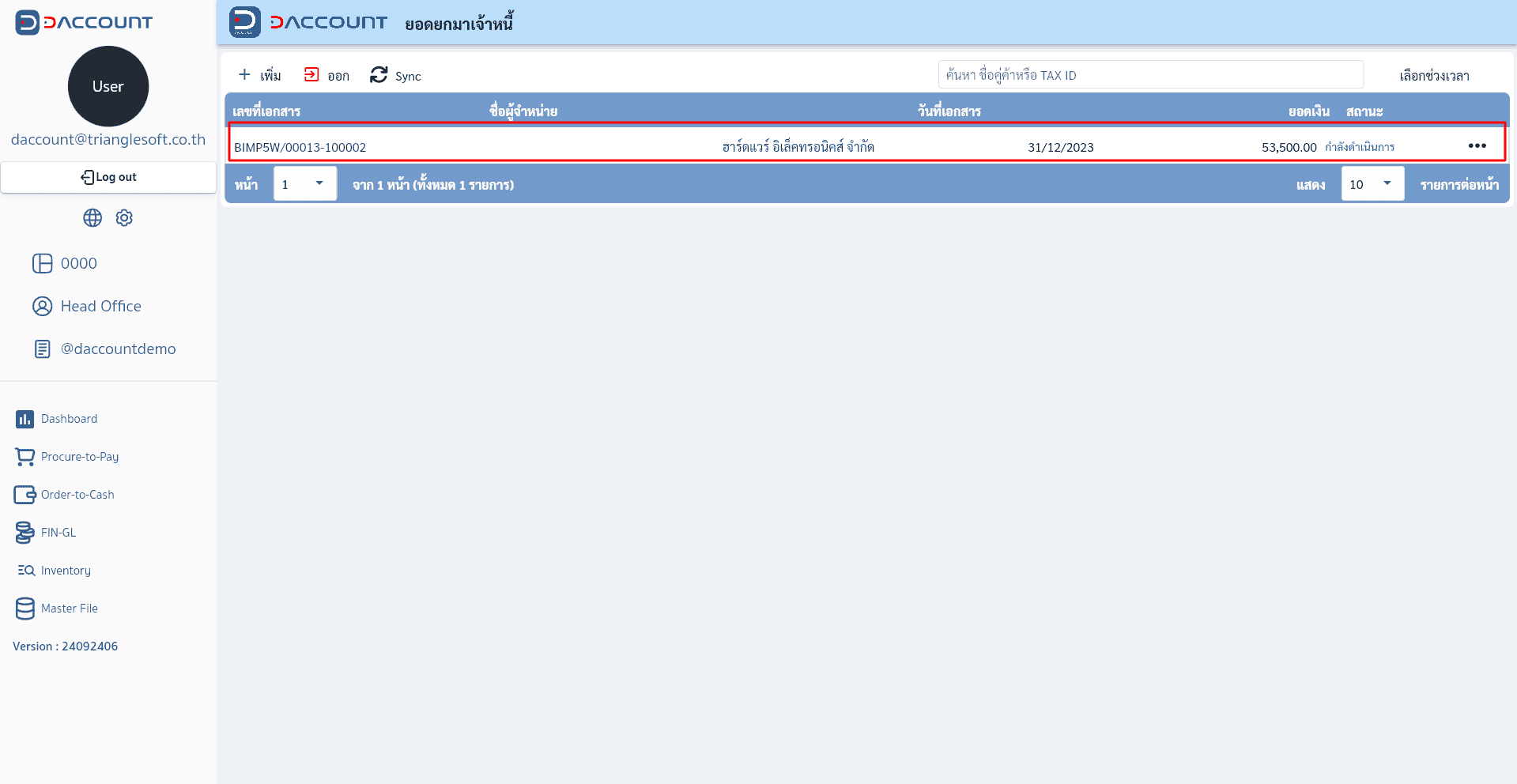
Task: Open the Procure-to-Pay menu
Action: point(80,457)
